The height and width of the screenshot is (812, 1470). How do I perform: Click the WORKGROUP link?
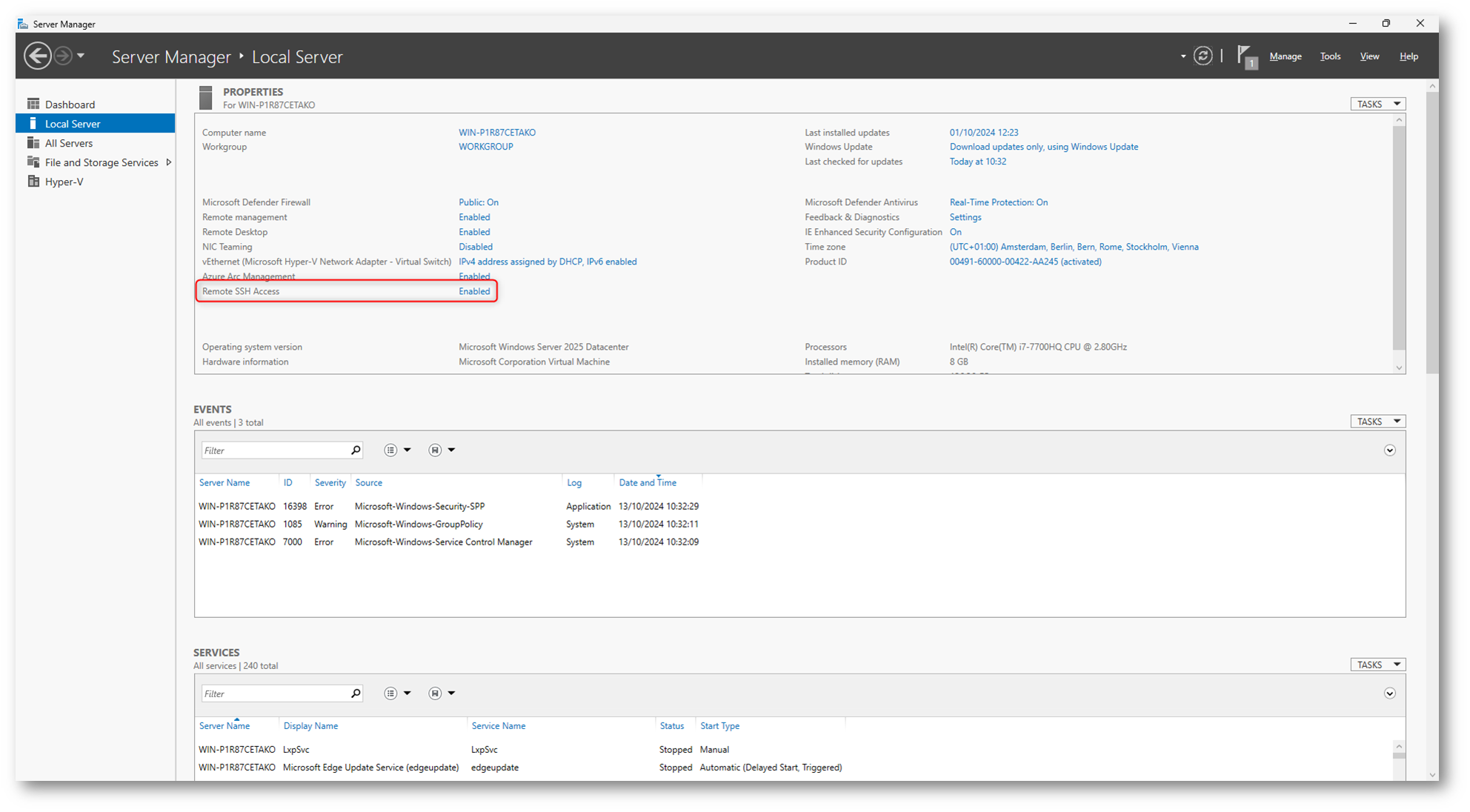point(485,147)
